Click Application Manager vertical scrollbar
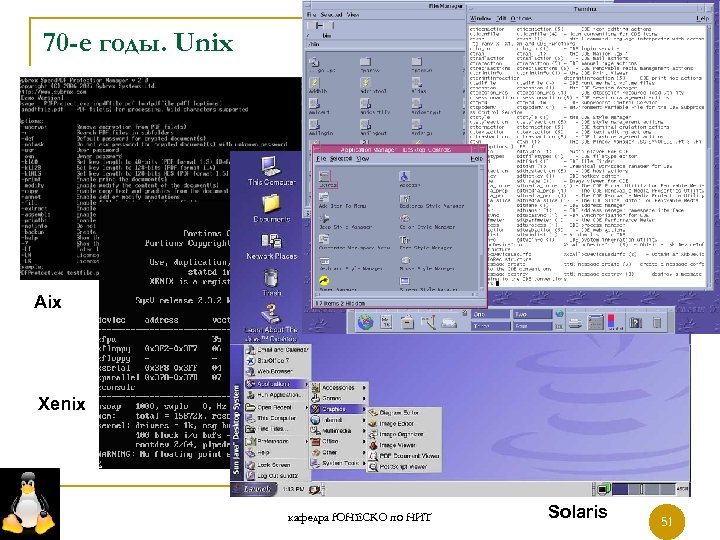 coord(482,228)
